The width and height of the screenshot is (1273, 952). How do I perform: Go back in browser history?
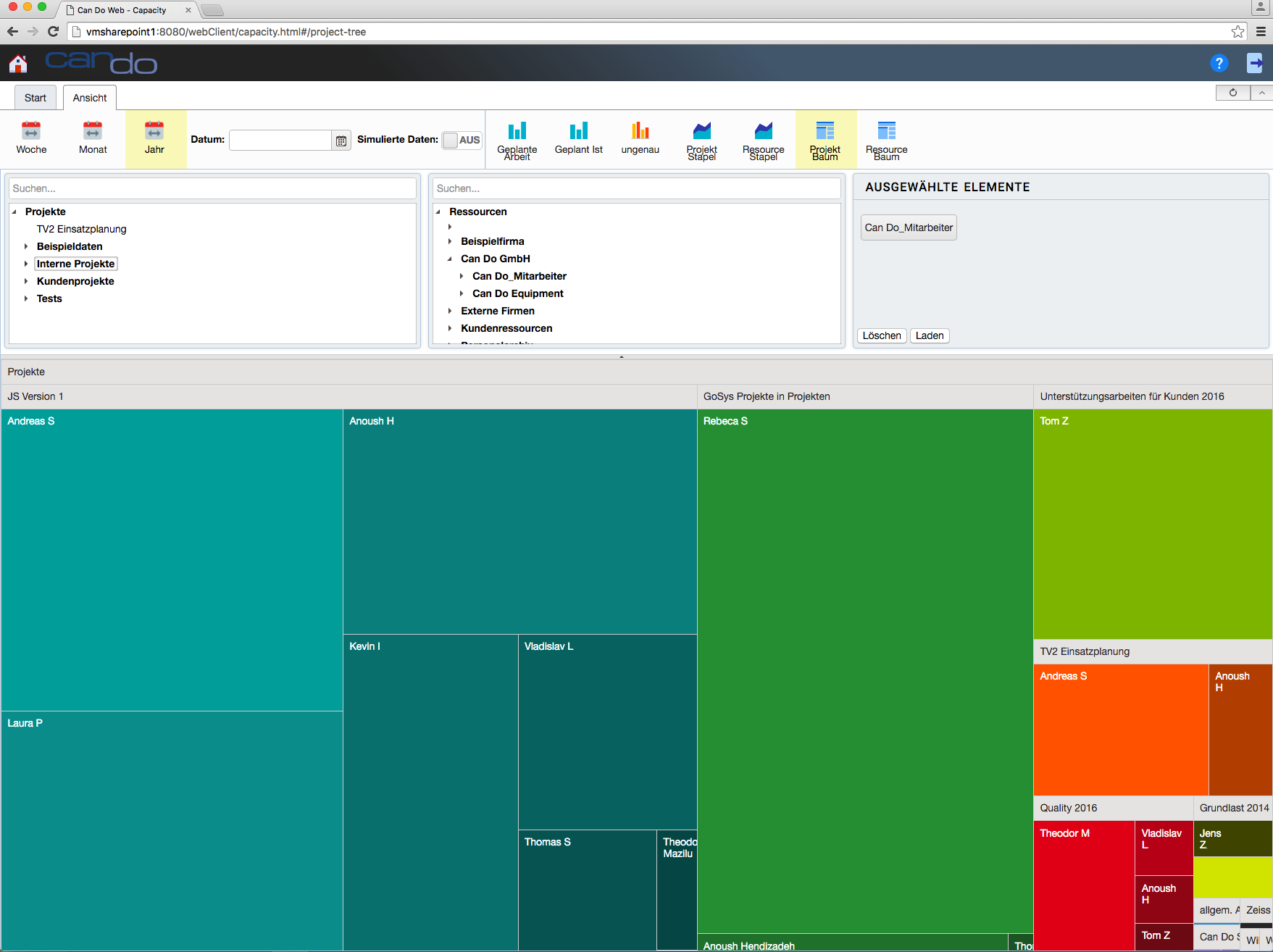12,31
